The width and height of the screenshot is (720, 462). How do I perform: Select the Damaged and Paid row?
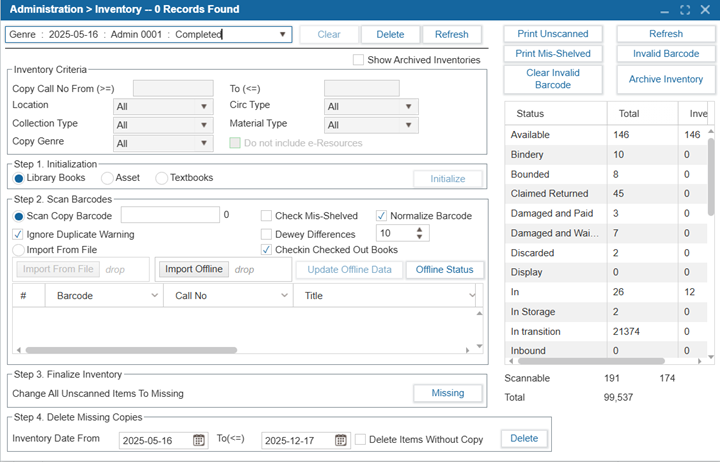pos(606,214)
